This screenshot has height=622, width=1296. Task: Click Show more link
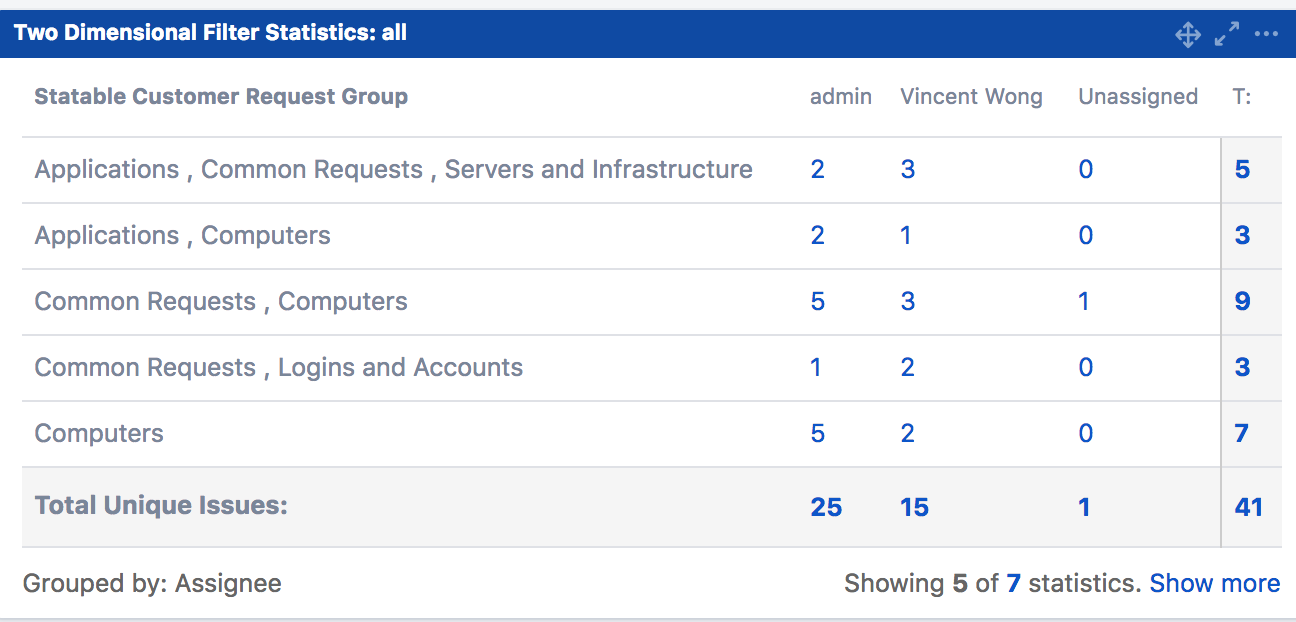click(1215, 583)
